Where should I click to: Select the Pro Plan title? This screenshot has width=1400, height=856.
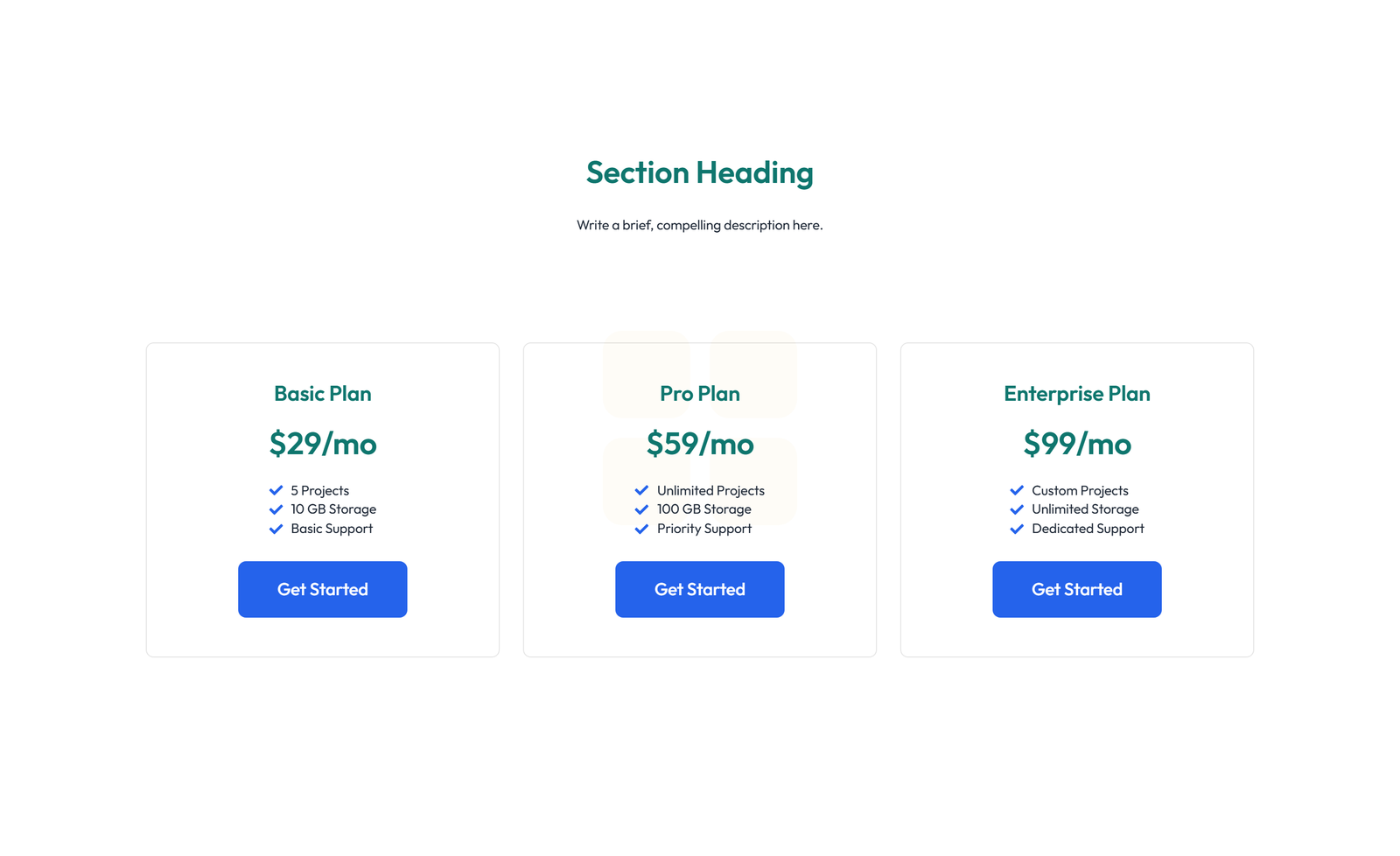(x=699, y=394)
